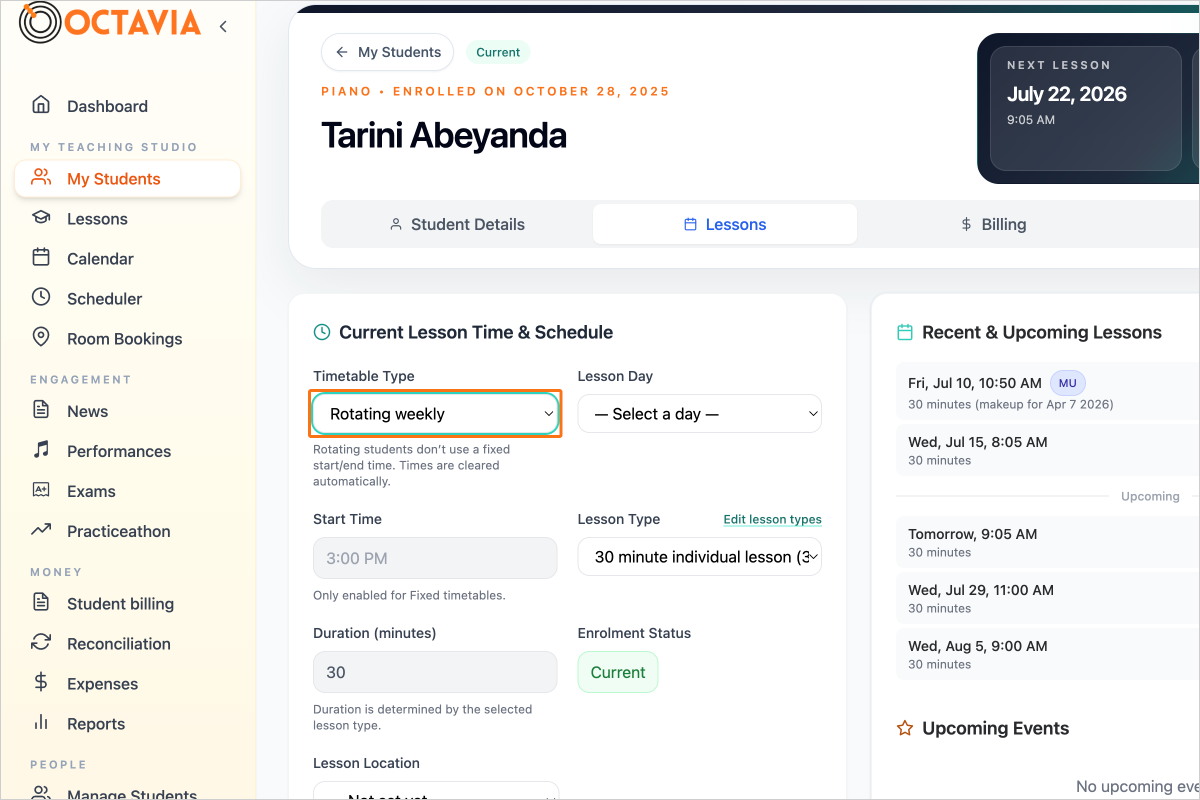Click the Octavia logo icon
Screen dimensions: 1200x800
click(40, 24)
